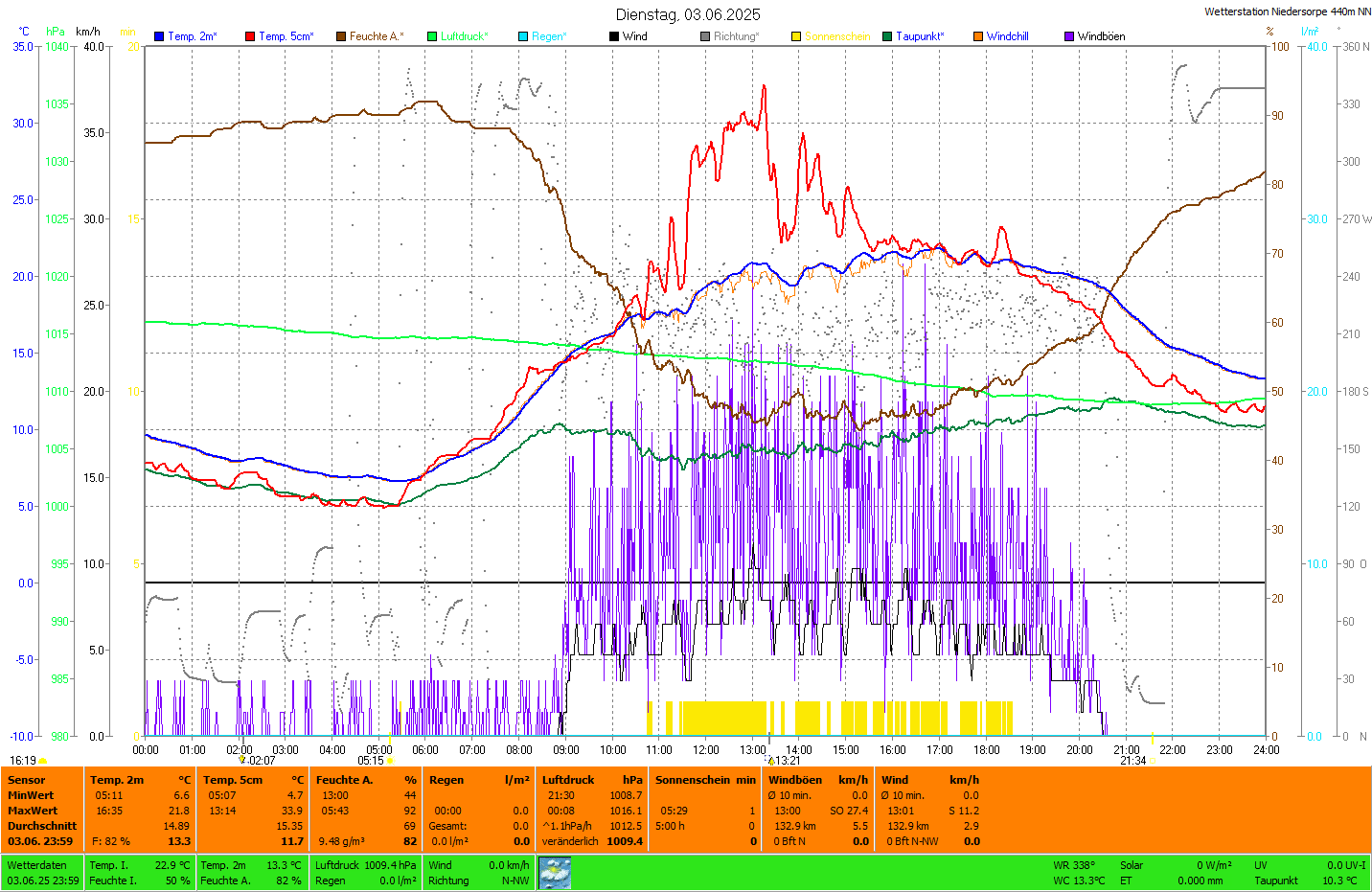Select the Sensor column header in table
Image resolution: width=1372 pixels, height=892 pixels.
[x=27, y=780]
